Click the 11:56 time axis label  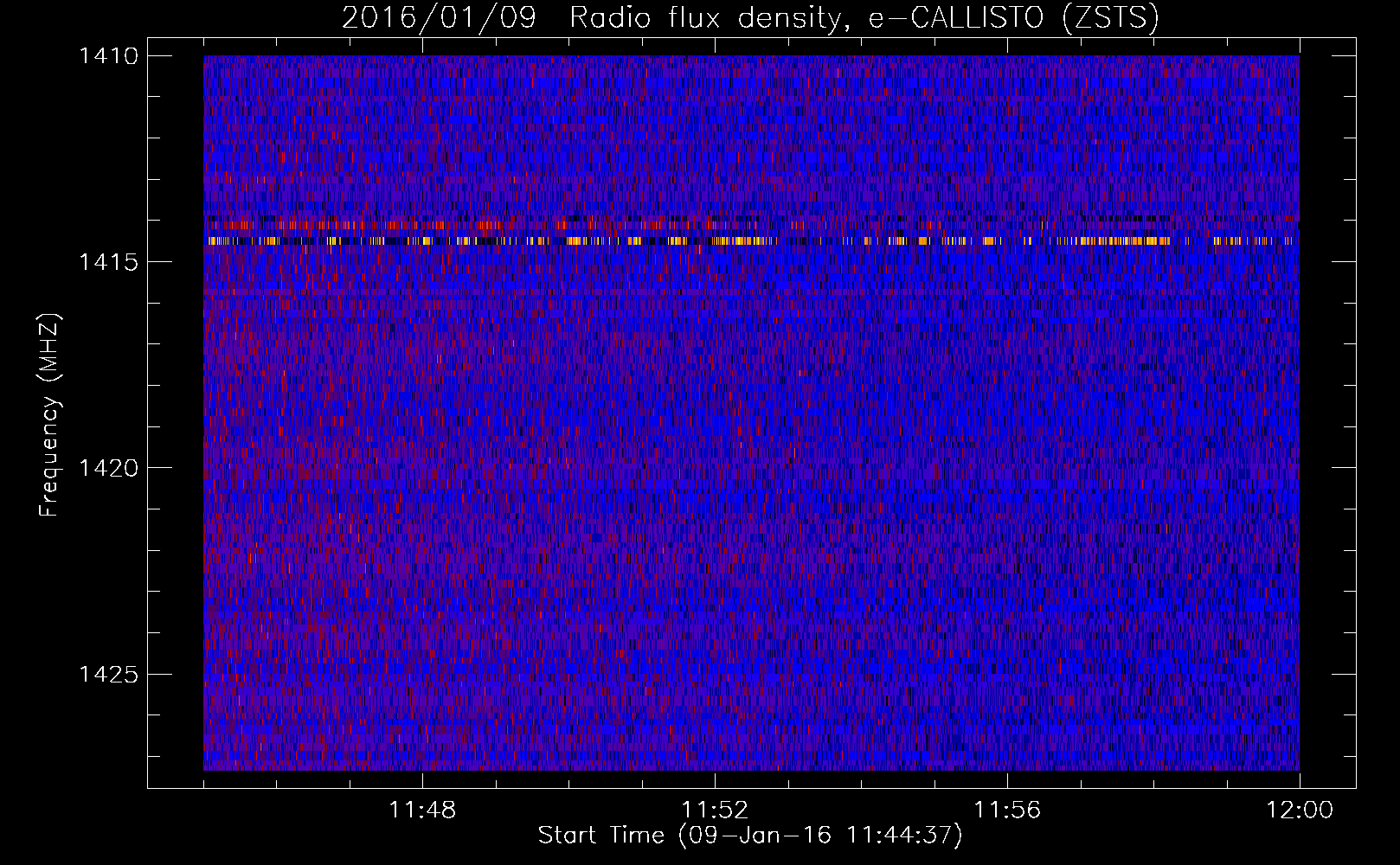coord(1007,811)
